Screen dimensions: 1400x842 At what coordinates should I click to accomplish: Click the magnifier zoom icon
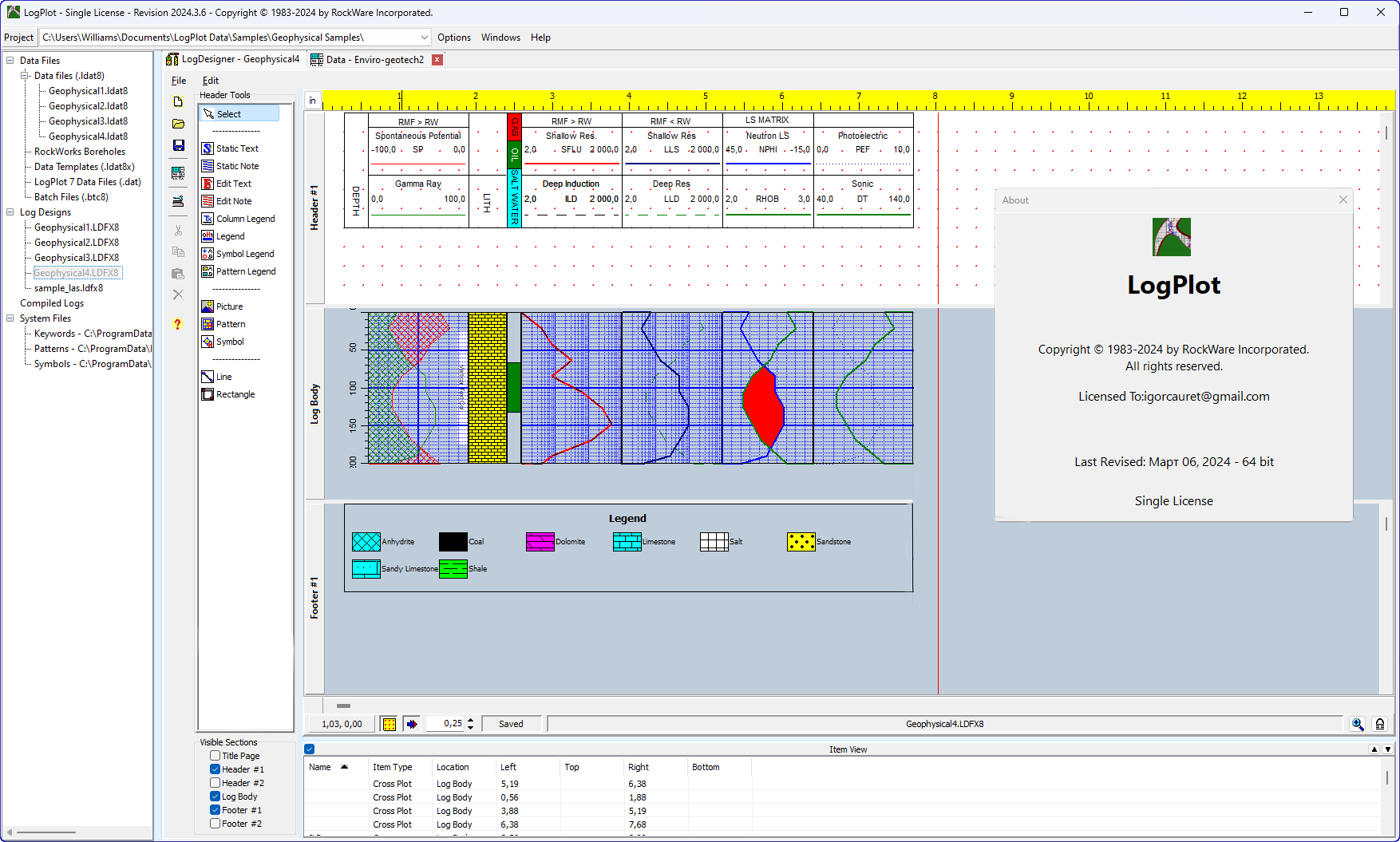point(1358,724)
